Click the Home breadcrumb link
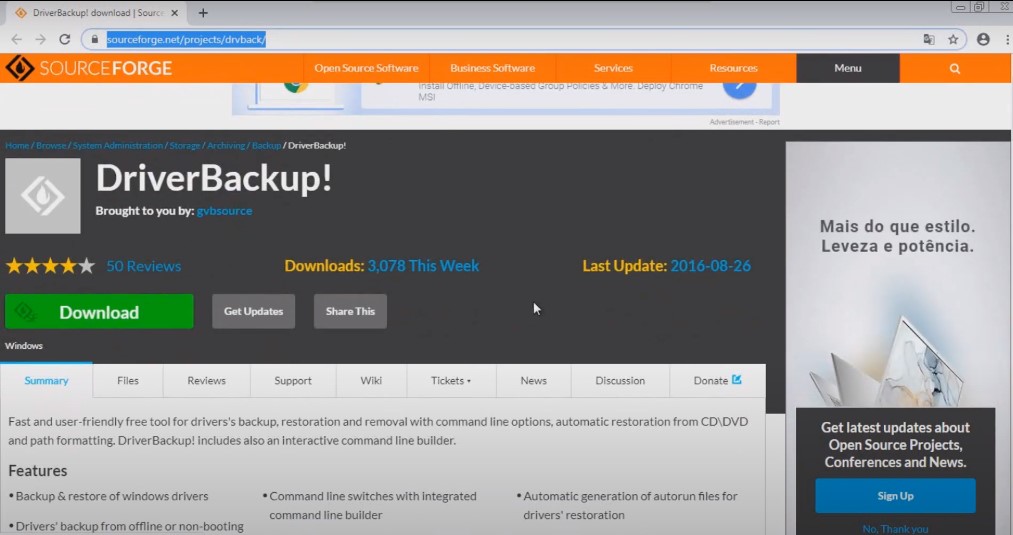Image resolution: width=1013 pixels, height=535 pixels. click(17, 145)
